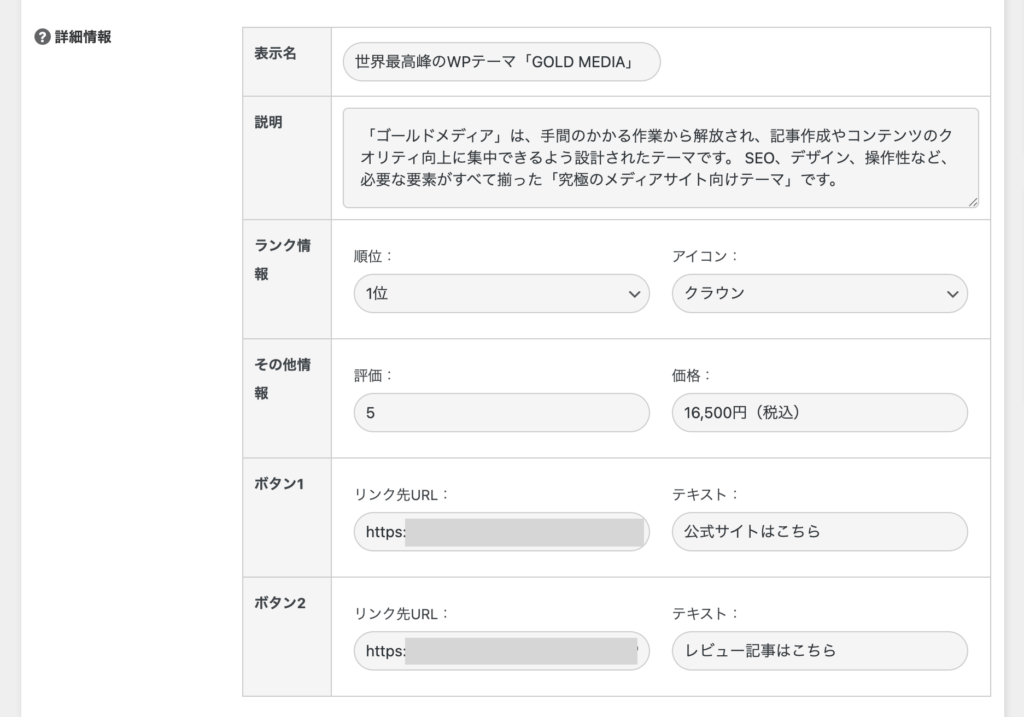This screenshot has width=1024, height=717.
Task: Click the ボタン1 リンク先URL field
Action: (502, 532)
